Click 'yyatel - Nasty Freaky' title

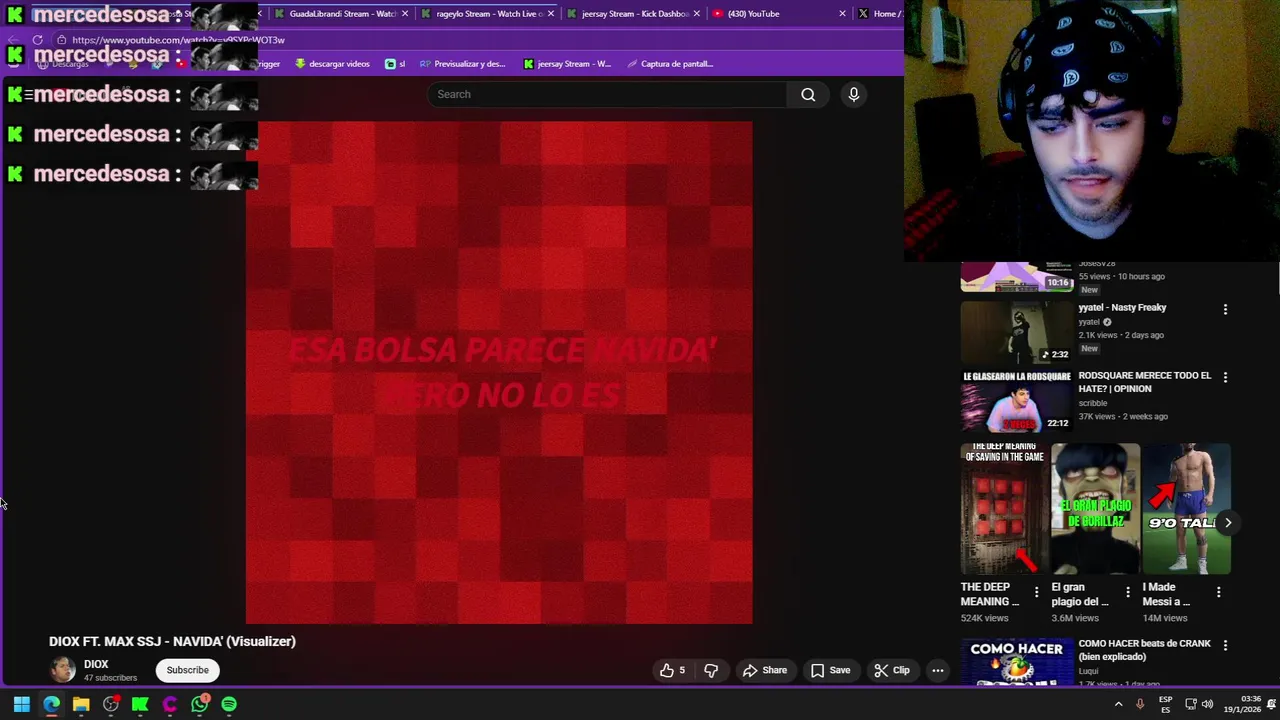coord(1122,308)
